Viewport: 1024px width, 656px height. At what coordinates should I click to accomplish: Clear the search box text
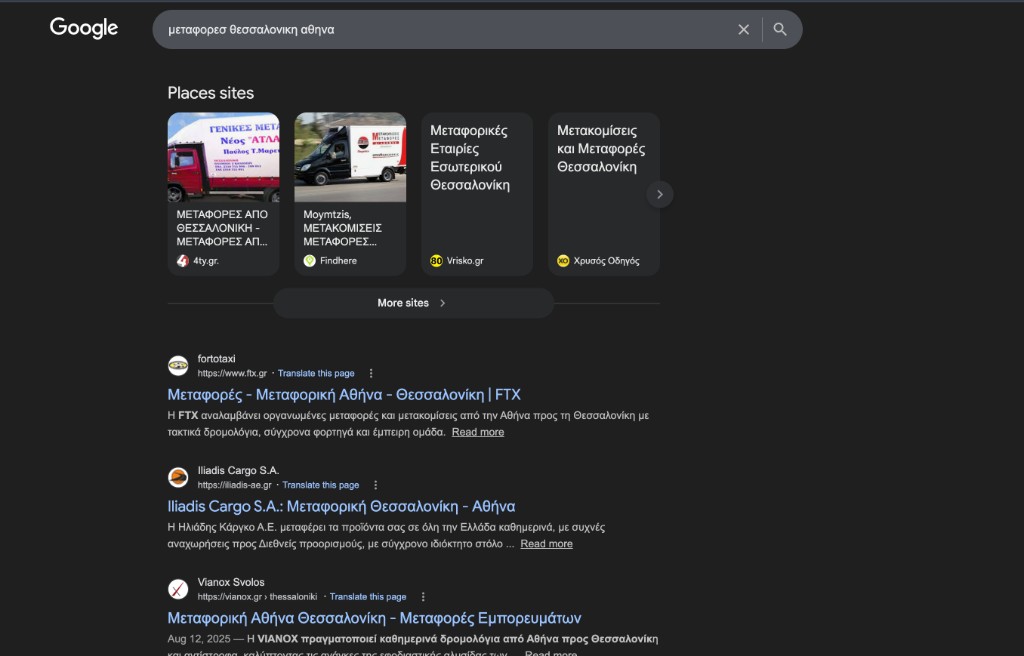pyautogui.click(x=743, y=30)
